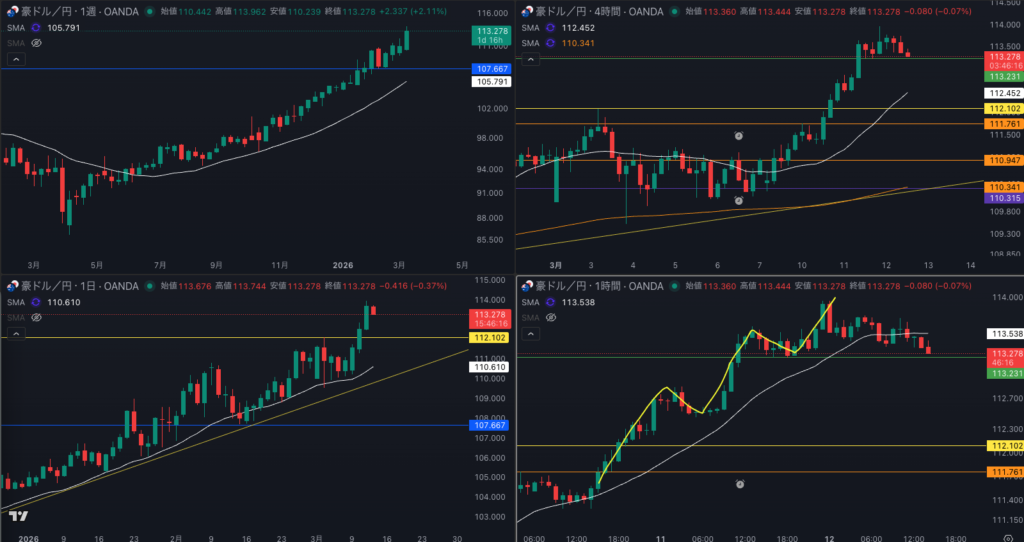Click the SMA 112.452 loading icon on 4-hour chart

pos(548,28)
